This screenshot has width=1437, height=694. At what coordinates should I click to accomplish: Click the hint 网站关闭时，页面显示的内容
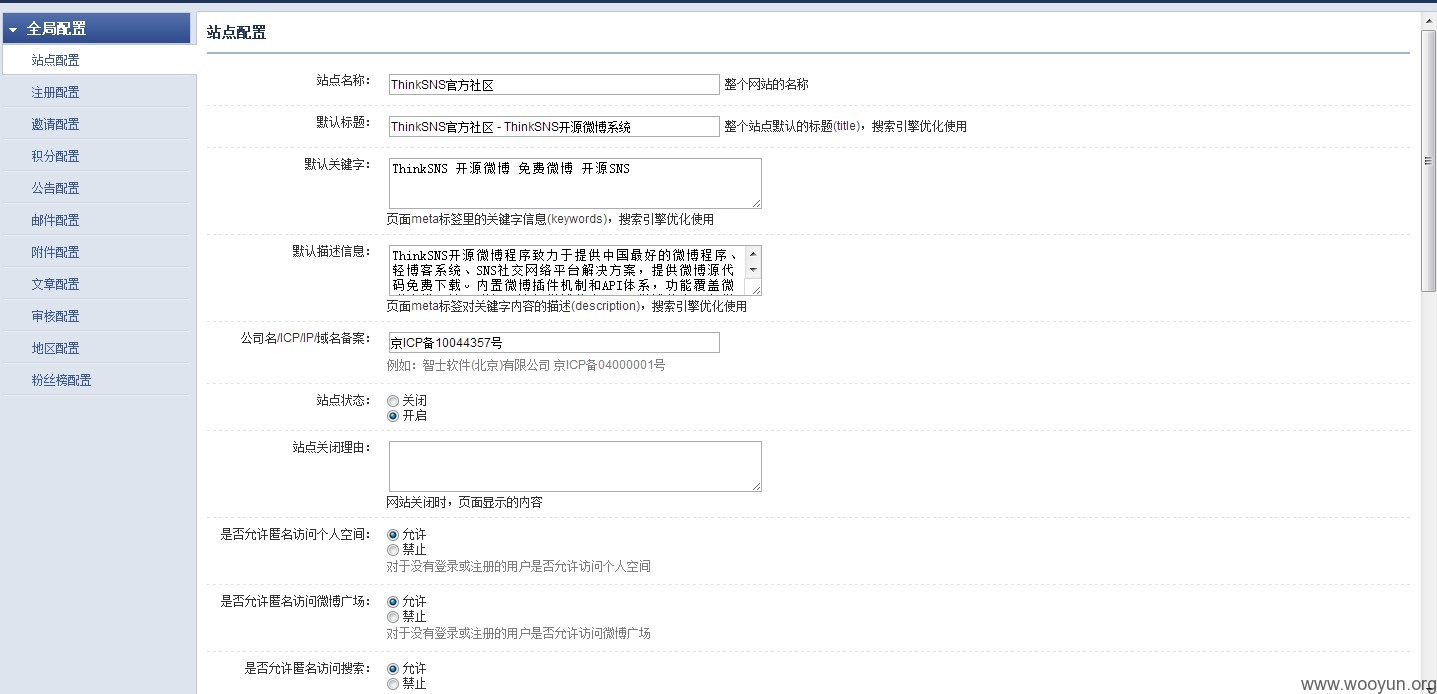[x=465, y=502]
